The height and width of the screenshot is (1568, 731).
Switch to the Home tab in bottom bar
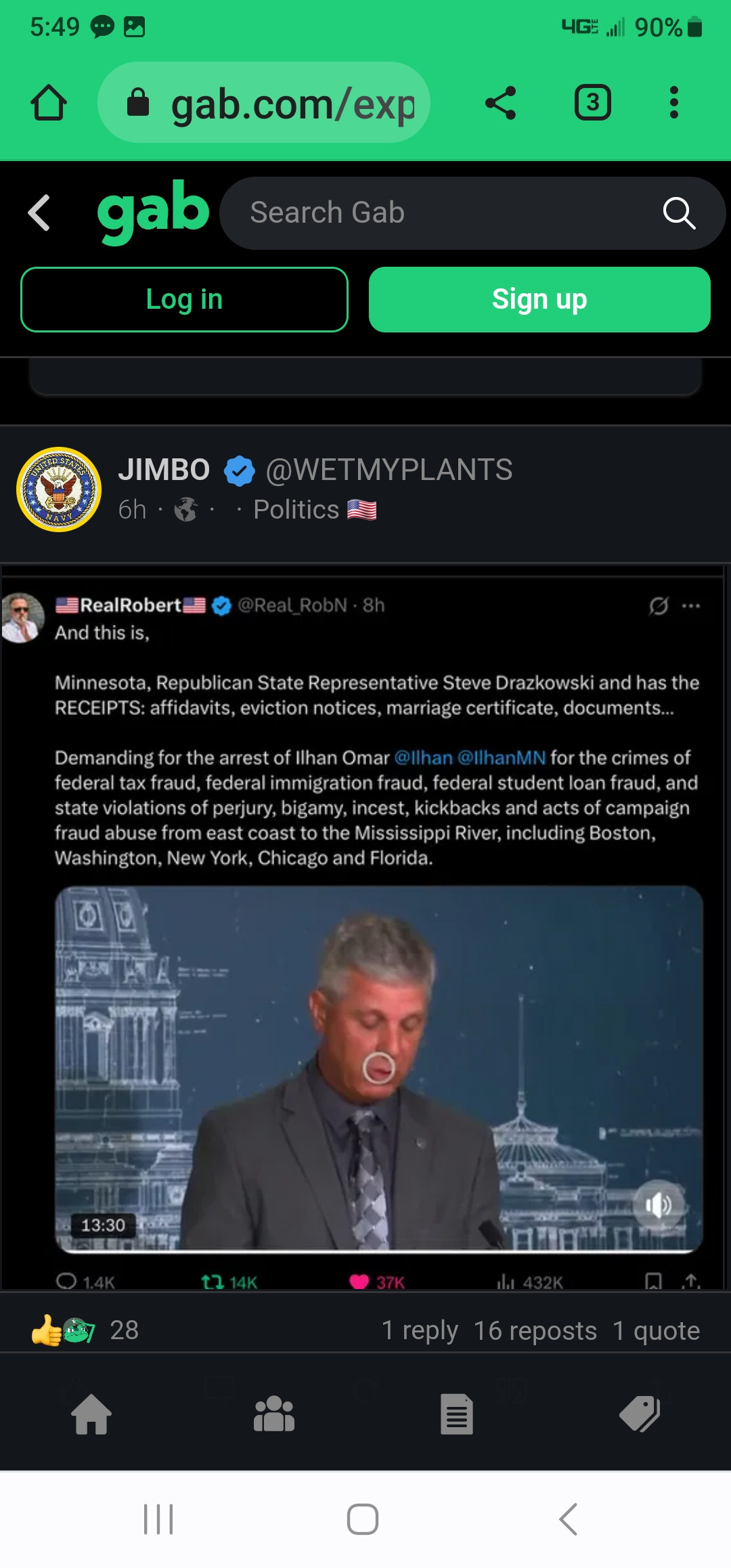[x=91, y=1414]
